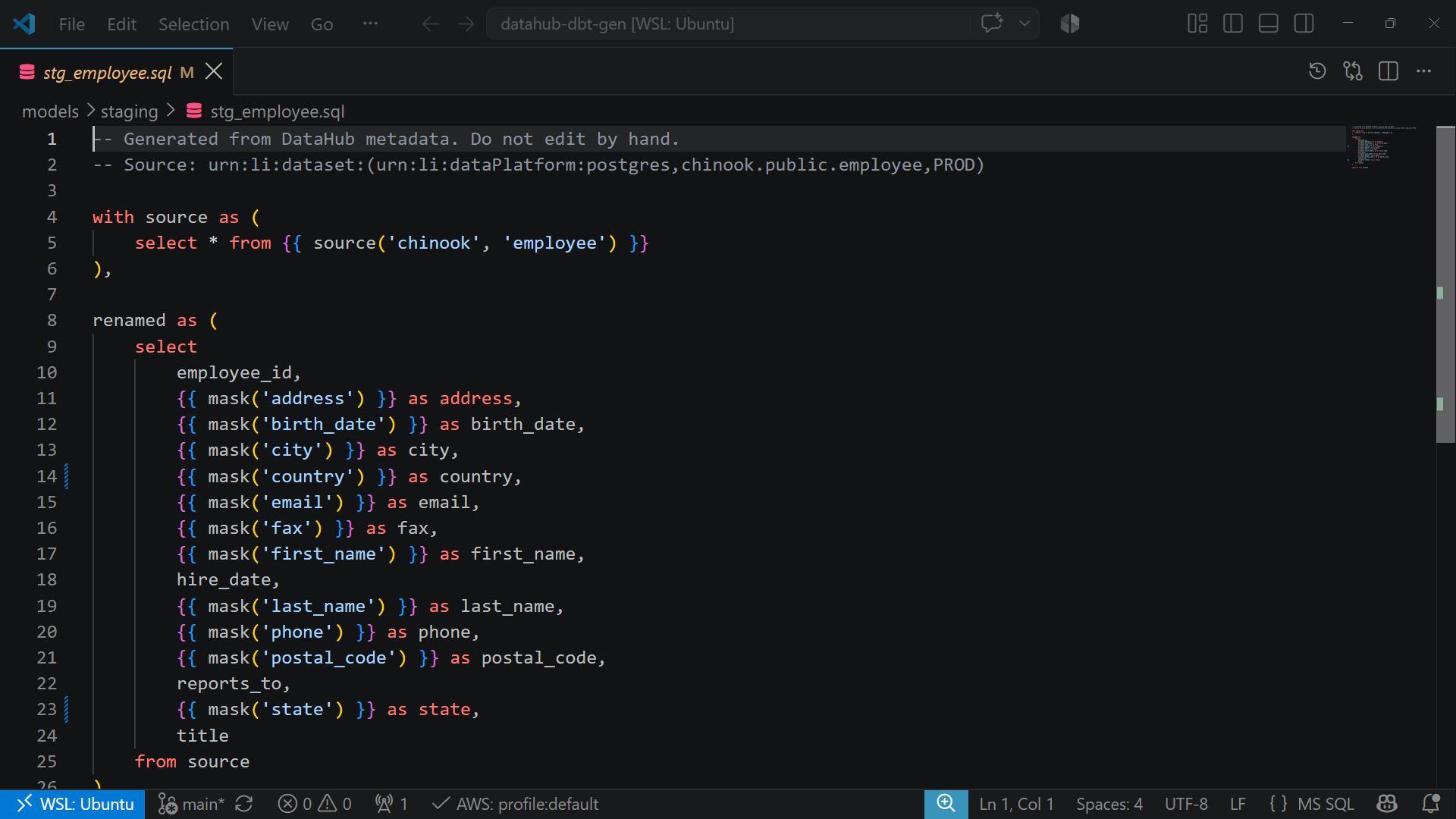
Task: Change indentation via Spaces: 4
Action: (1109, 804)
